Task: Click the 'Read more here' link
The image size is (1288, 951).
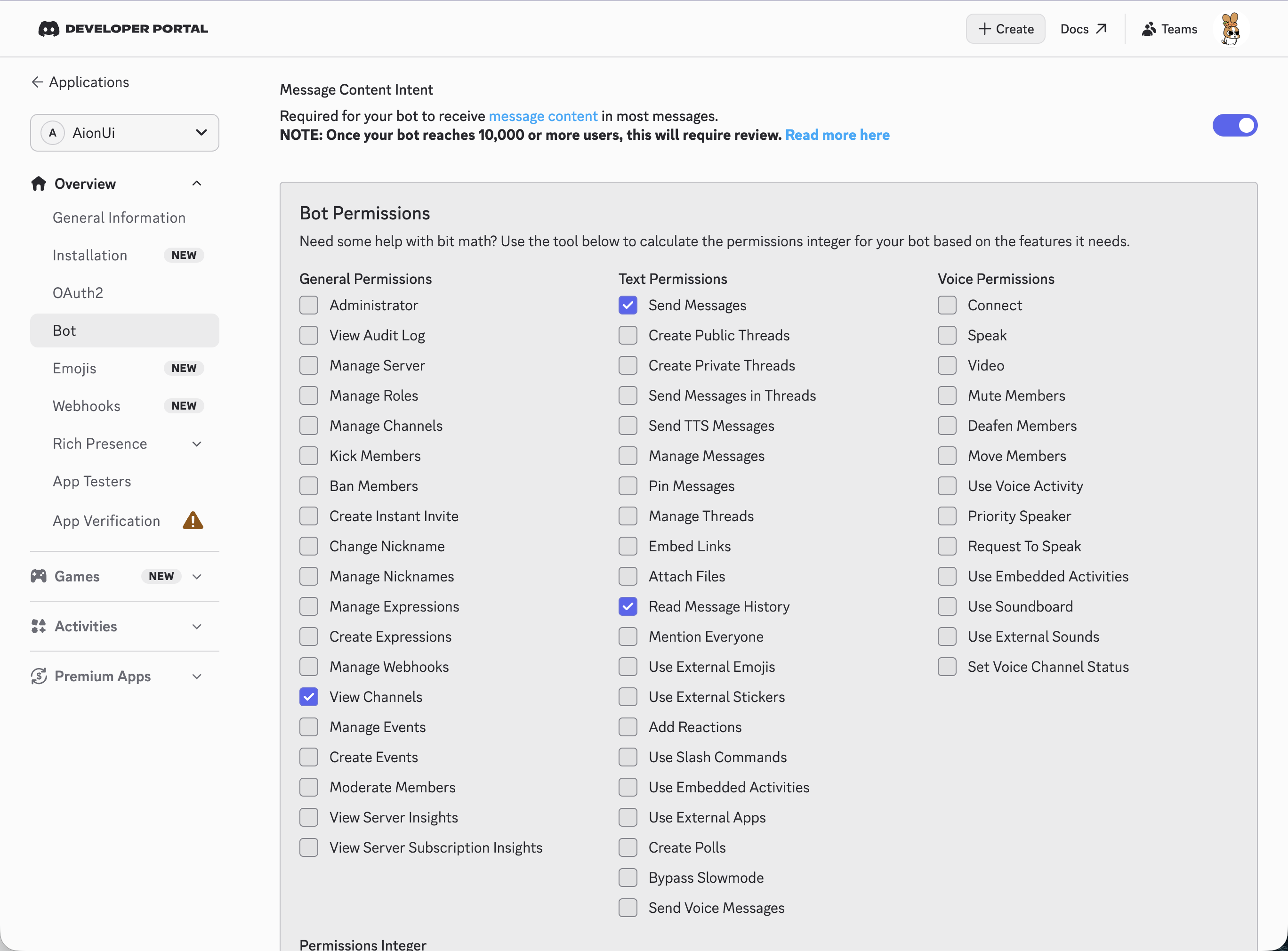Action: pos(837,135)
